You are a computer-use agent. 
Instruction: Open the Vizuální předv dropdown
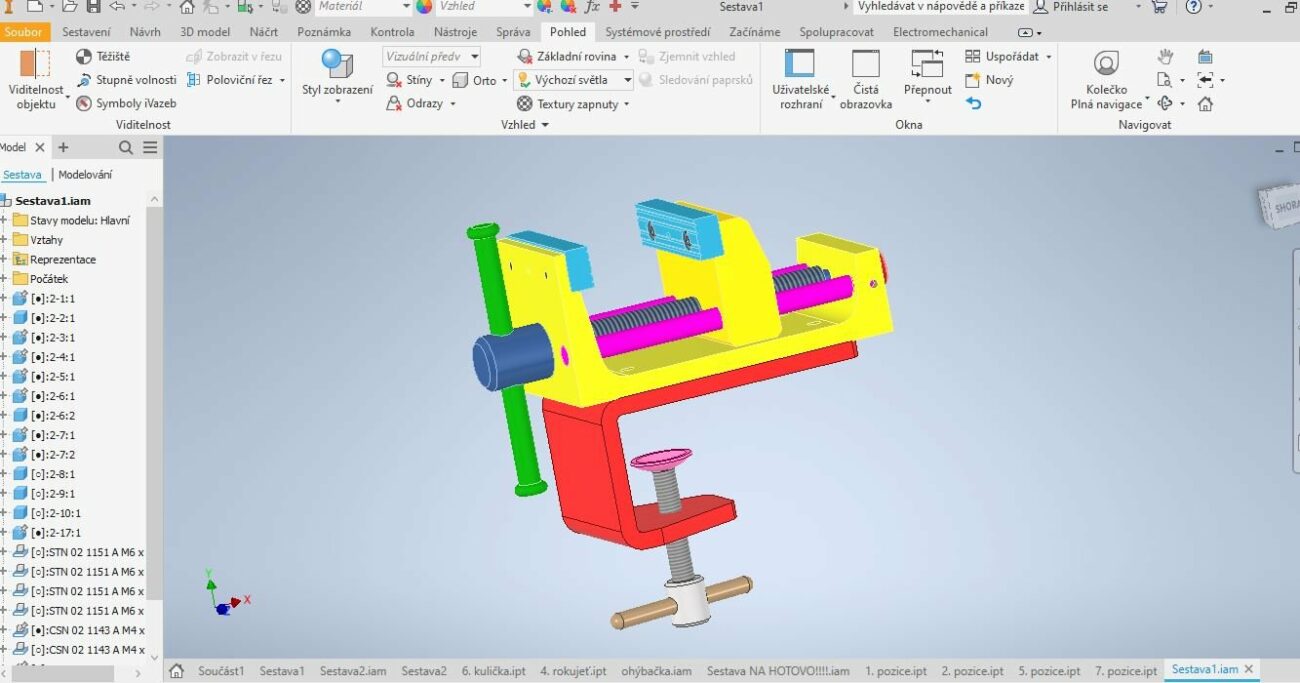(474, 57)
